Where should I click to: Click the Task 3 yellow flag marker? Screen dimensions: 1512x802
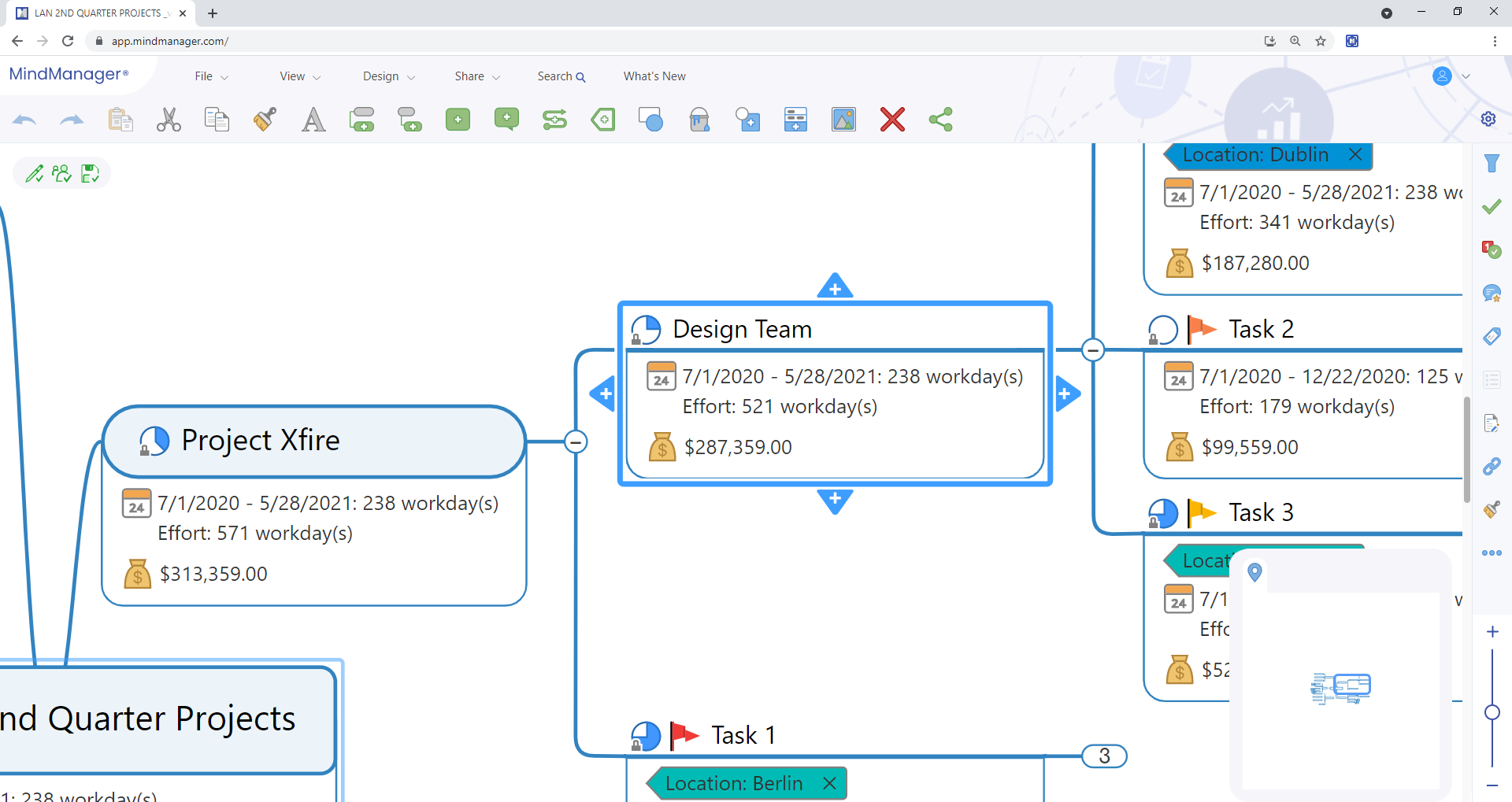[1201, 512]
